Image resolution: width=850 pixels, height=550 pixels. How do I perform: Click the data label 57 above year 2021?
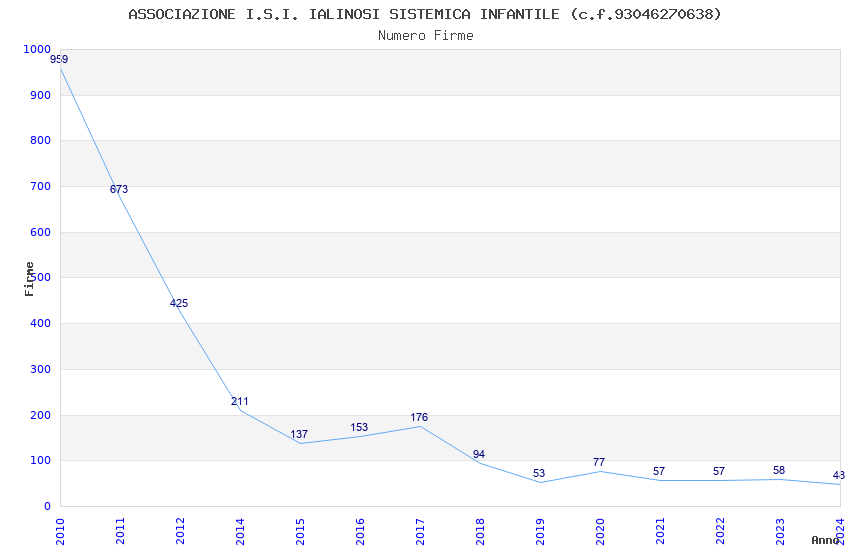point(659,471)
